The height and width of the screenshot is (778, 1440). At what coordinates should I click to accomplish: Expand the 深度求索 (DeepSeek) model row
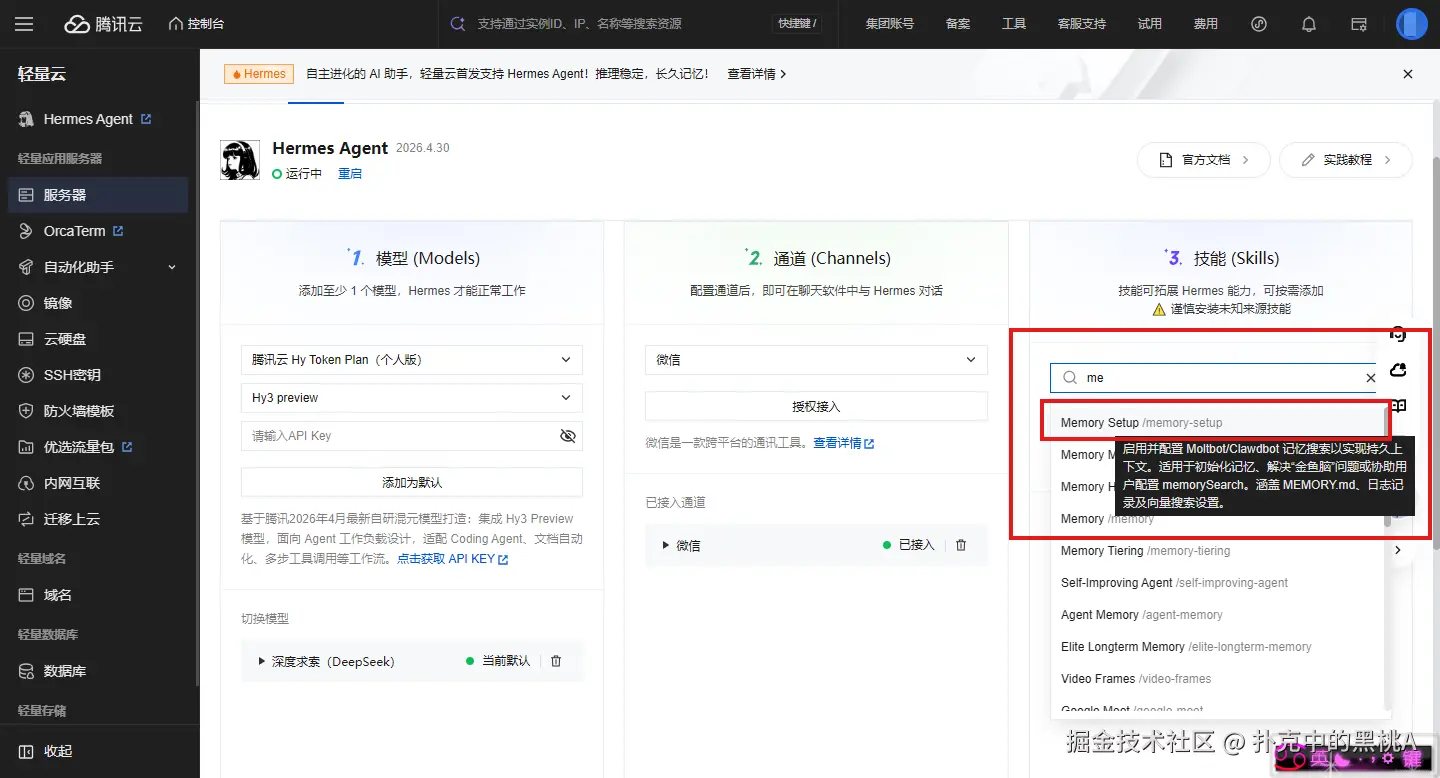(262, 661)
